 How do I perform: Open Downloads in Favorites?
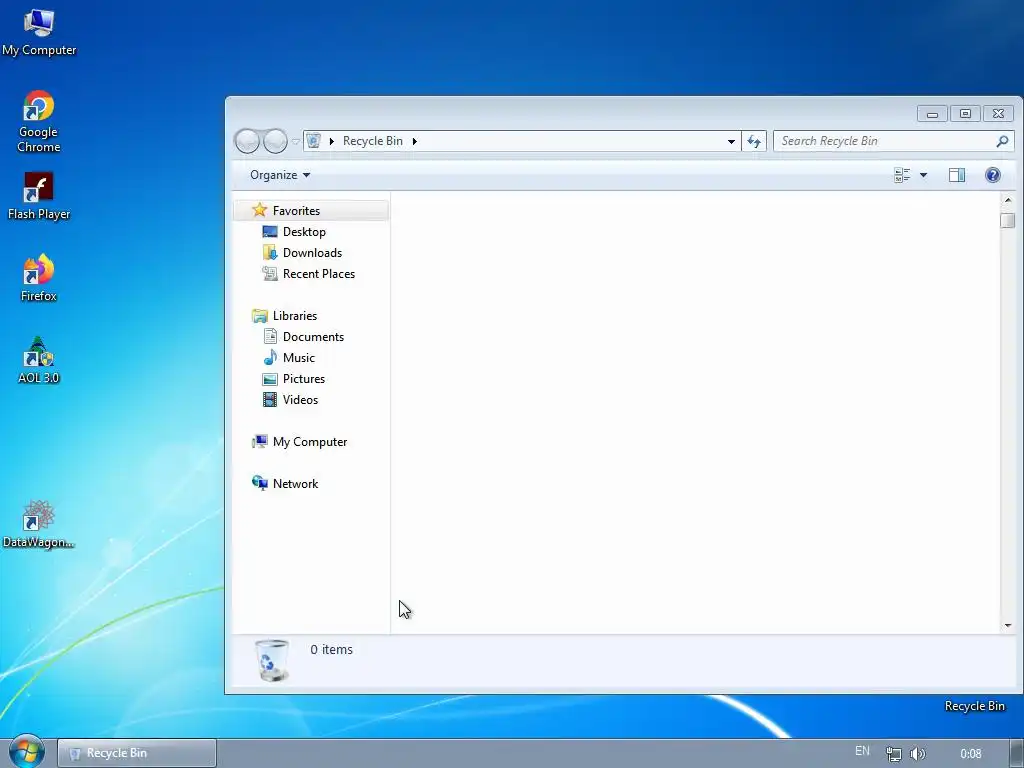(312, 253)
